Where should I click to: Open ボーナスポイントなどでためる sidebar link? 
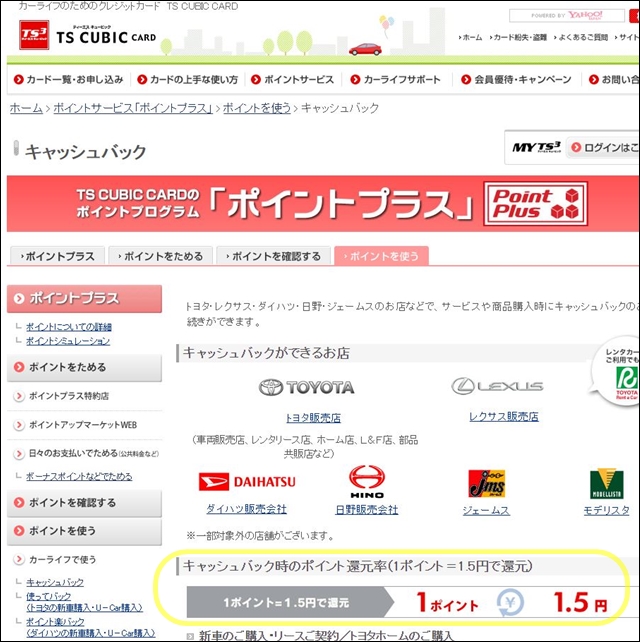point(79,476)
